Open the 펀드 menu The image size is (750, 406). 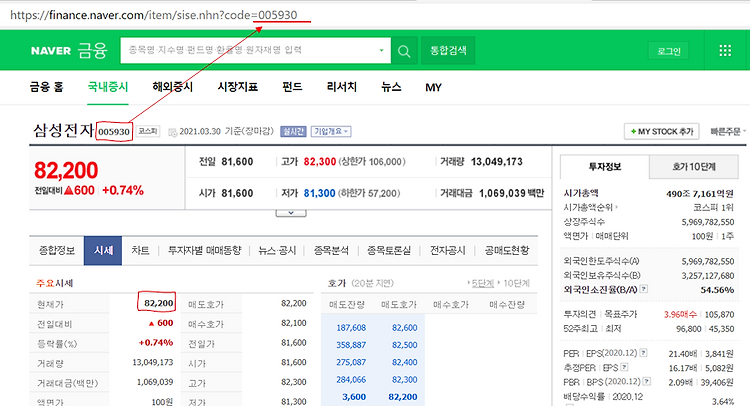coord(292,87)
